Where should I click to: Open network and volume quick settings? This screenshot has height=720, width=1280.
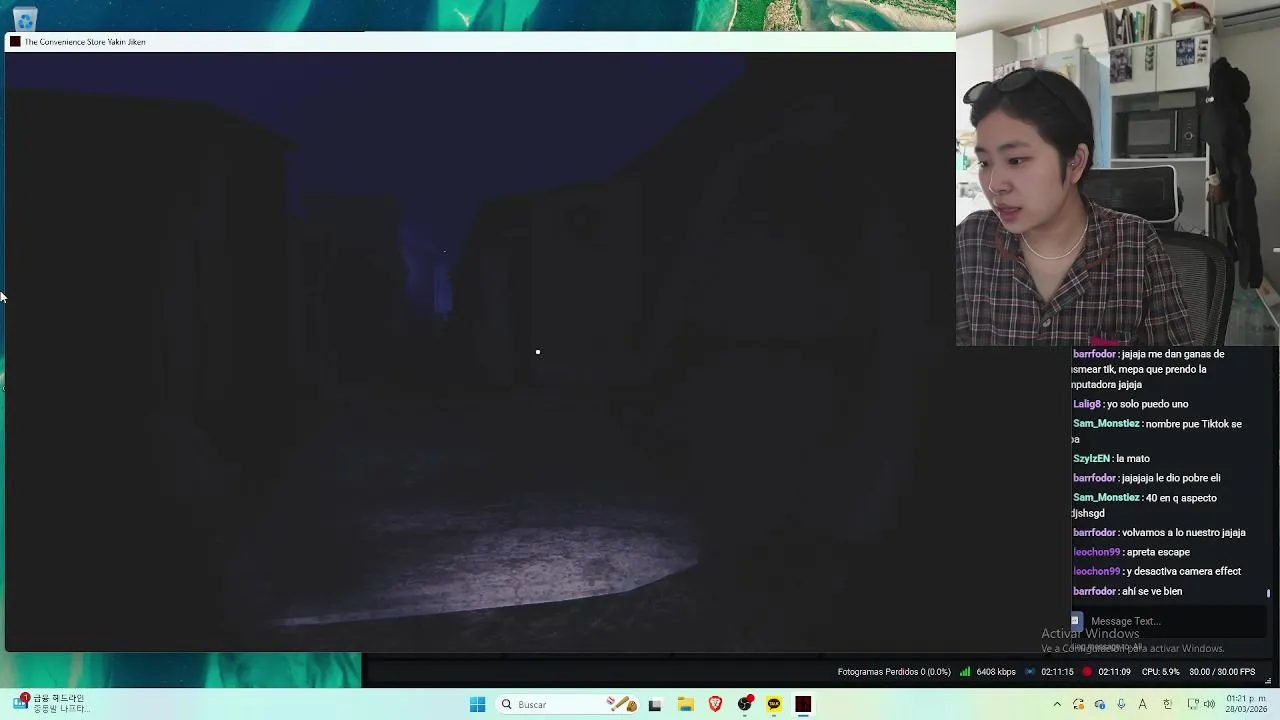pos(1200,705)
